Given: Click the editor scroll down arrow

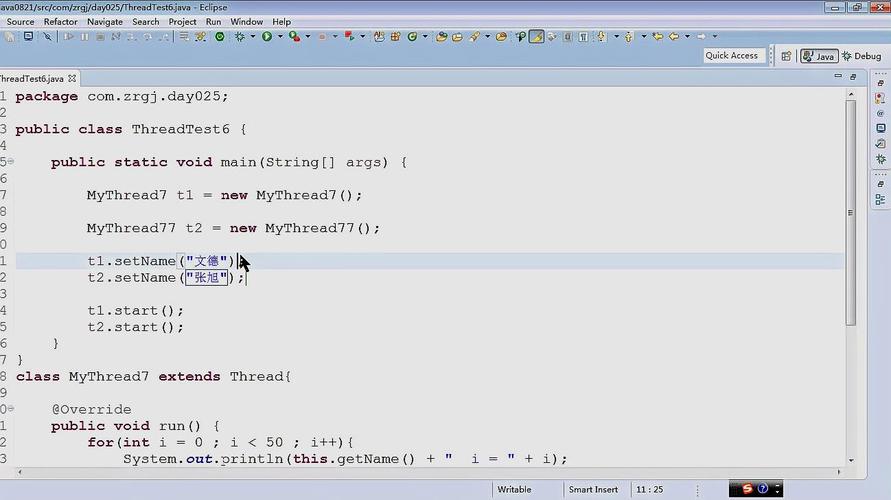Looking at the screenshot, I should pos(851,460).
